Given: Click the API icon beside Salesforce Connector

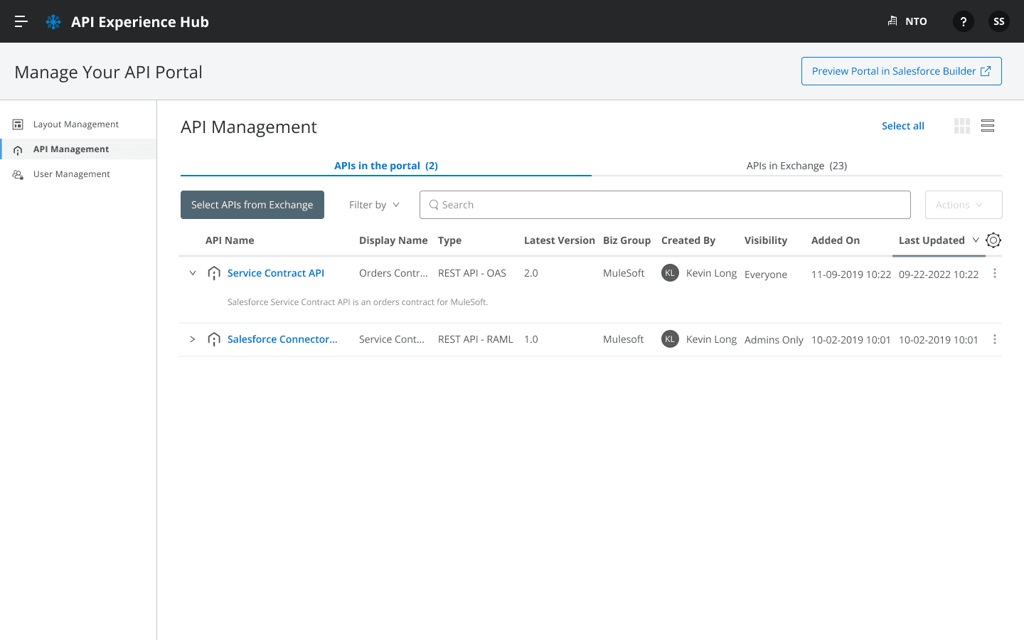Looking at the screenshot, I should 214,340.
